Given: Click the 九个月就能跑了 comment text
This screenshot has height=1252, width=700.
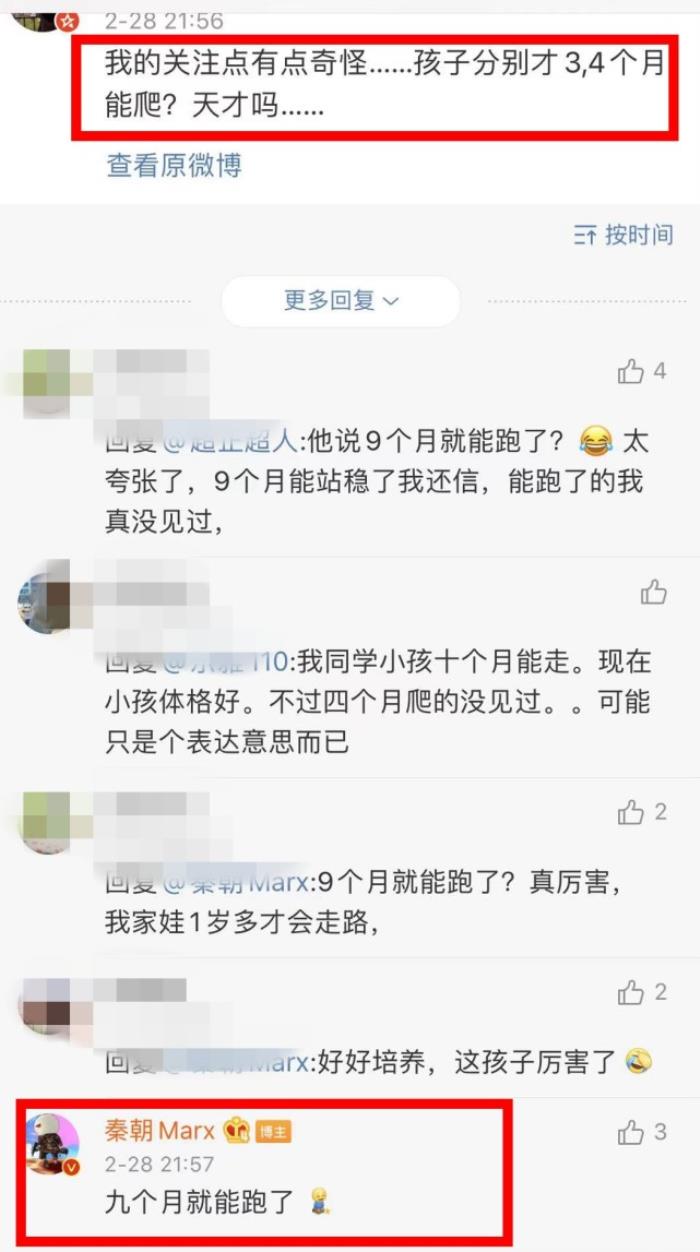Looking at the screenshot, I should pos(200,1203).
